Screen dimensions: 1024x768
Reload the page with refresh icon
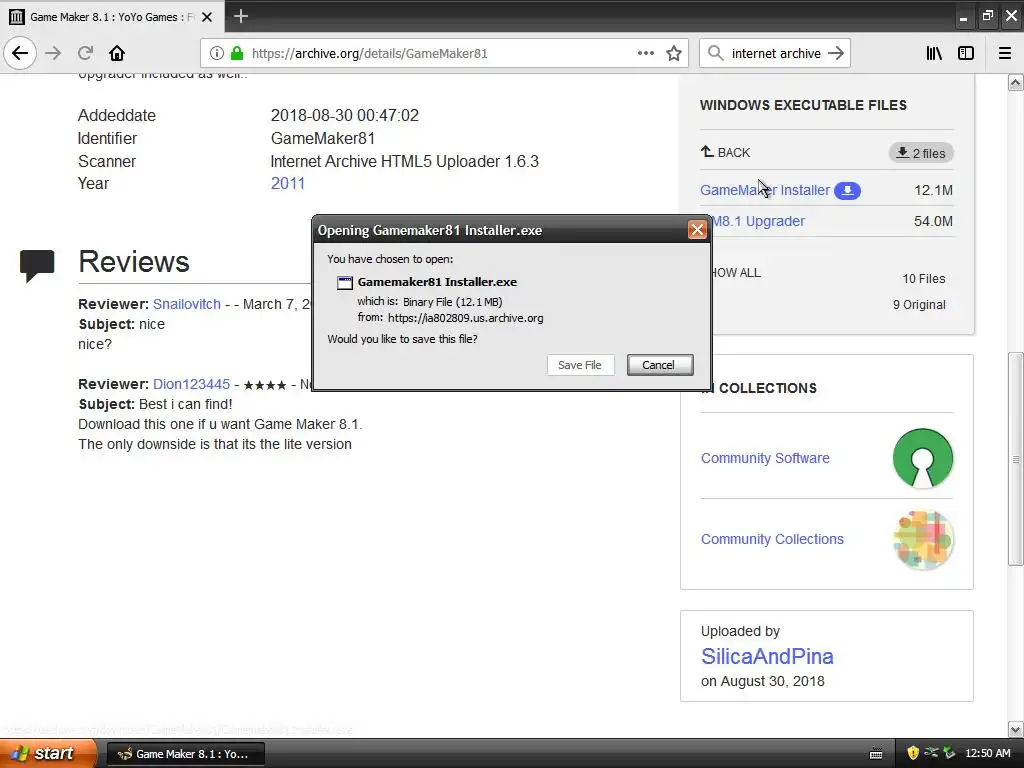tap(85, 53)
